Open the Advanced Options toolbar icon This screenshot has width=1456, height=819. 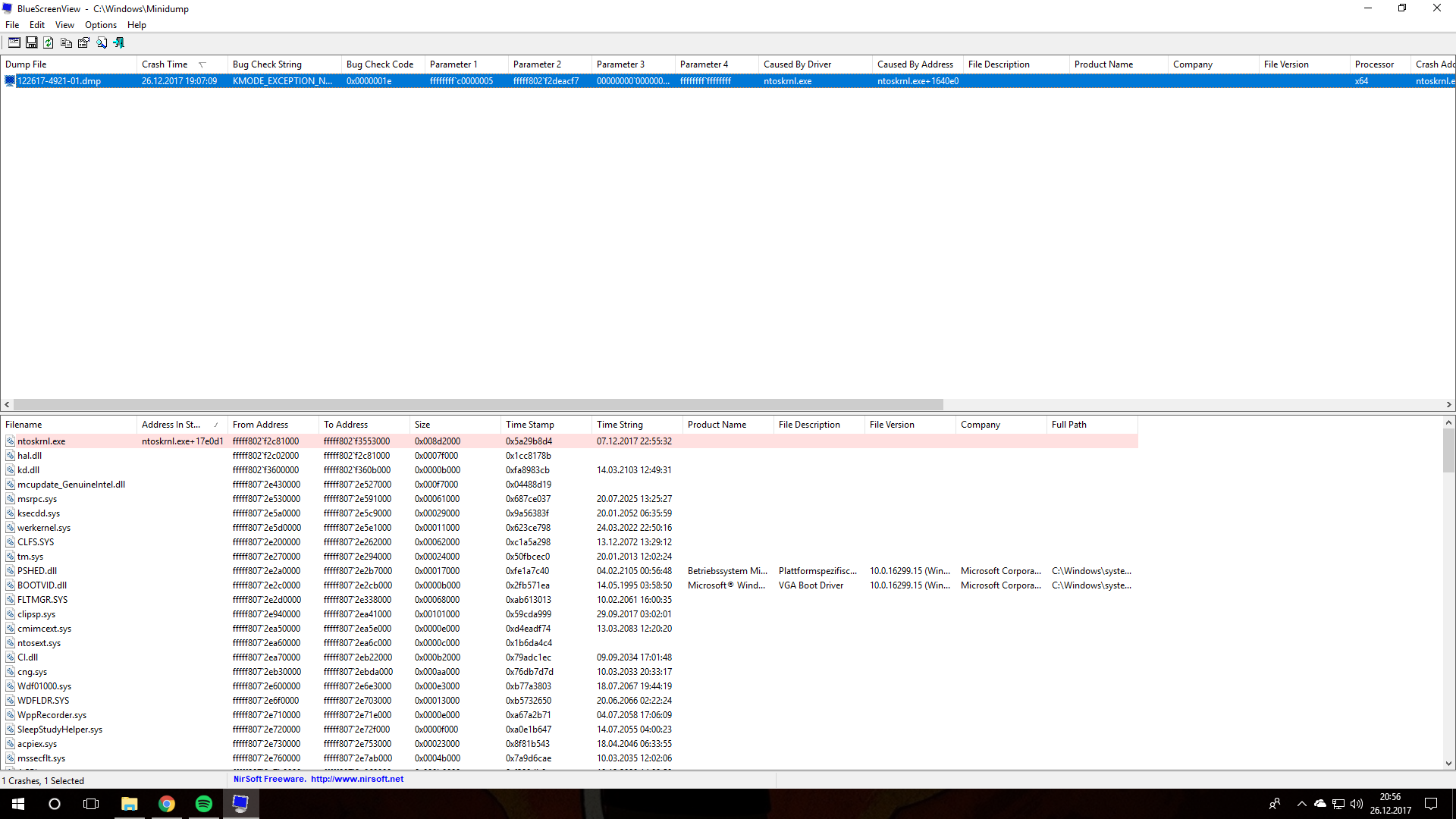(14, 43)
